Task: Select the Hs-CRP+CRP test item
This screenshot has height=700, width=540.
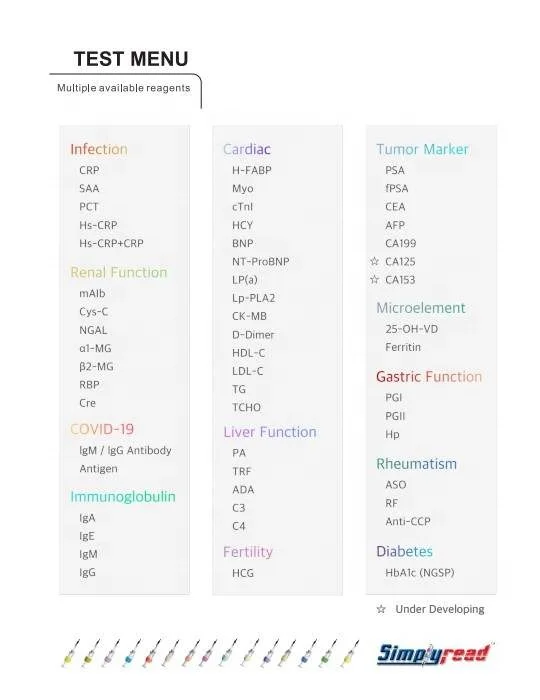Action: click(x=112, y=243)
